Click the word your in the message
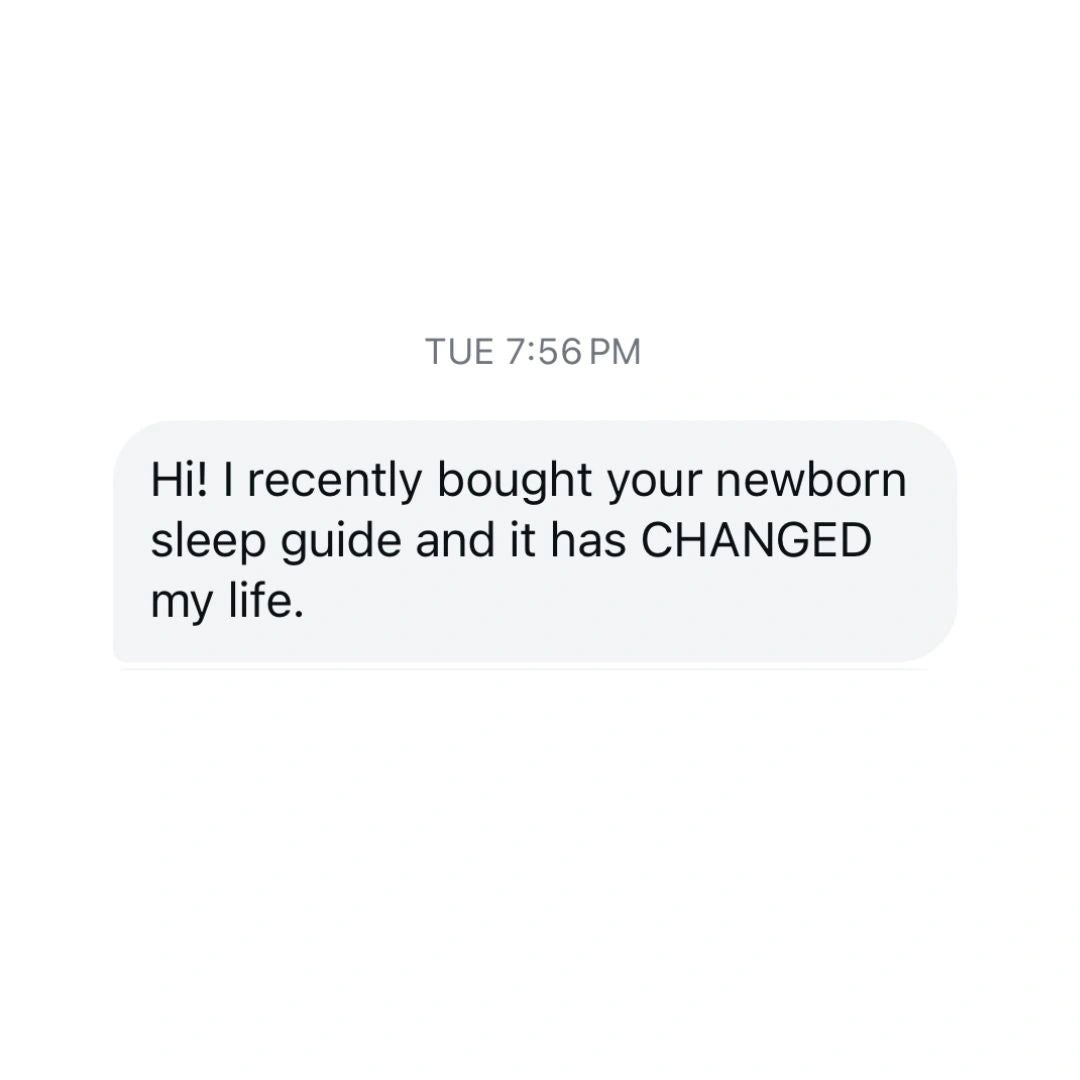The width and height of the screenshot is (1080, 1080). click(654, 482)
